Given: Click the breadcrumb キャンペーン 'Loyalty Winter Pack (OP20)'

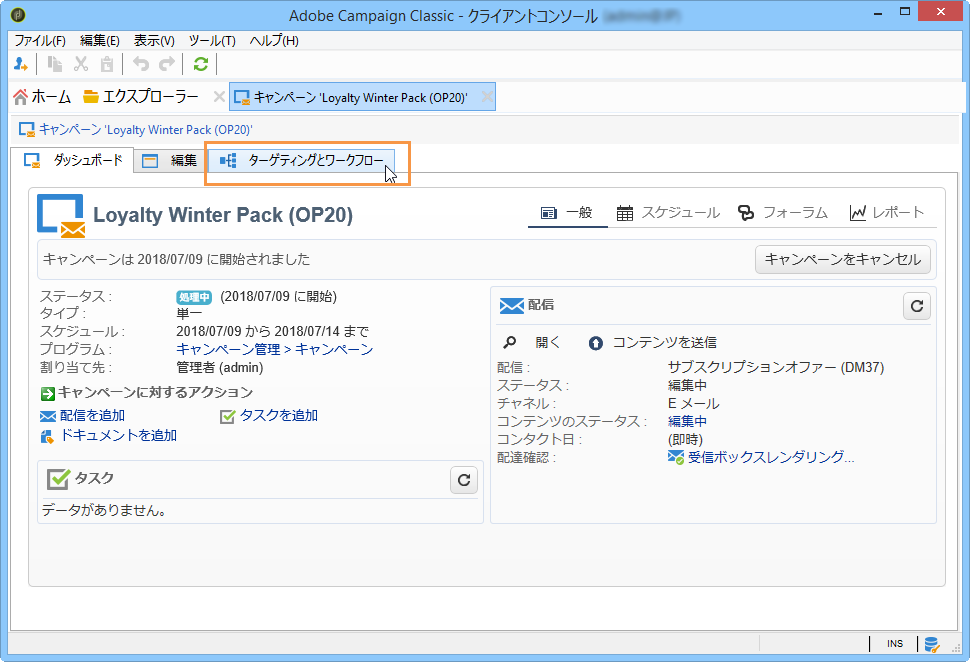Looking at the screenshot, I should tap(145, 130).
